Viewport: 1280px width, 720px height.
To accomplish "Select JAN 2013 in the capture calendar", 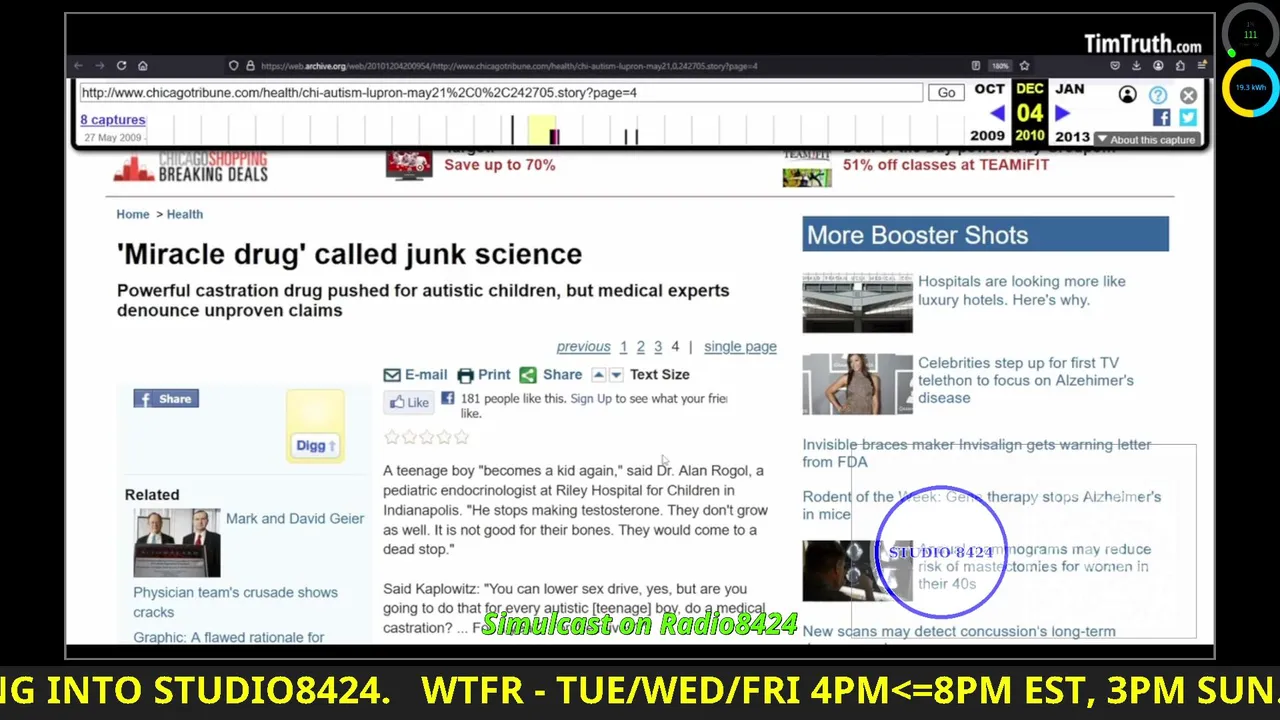I will (1071, 112).
